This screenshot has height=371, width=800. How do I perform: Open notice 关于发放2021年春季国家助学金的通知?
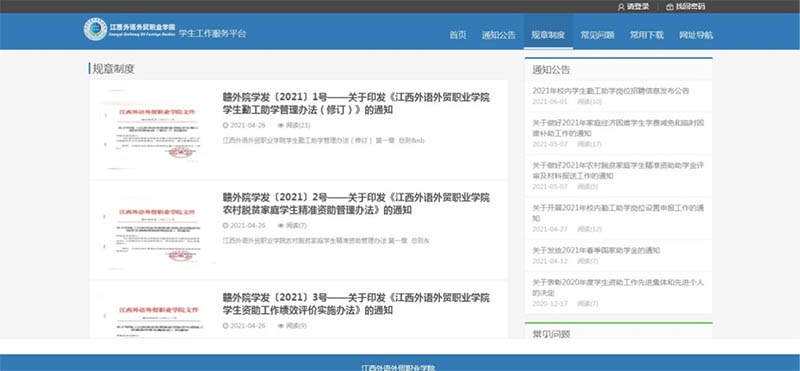596,251
